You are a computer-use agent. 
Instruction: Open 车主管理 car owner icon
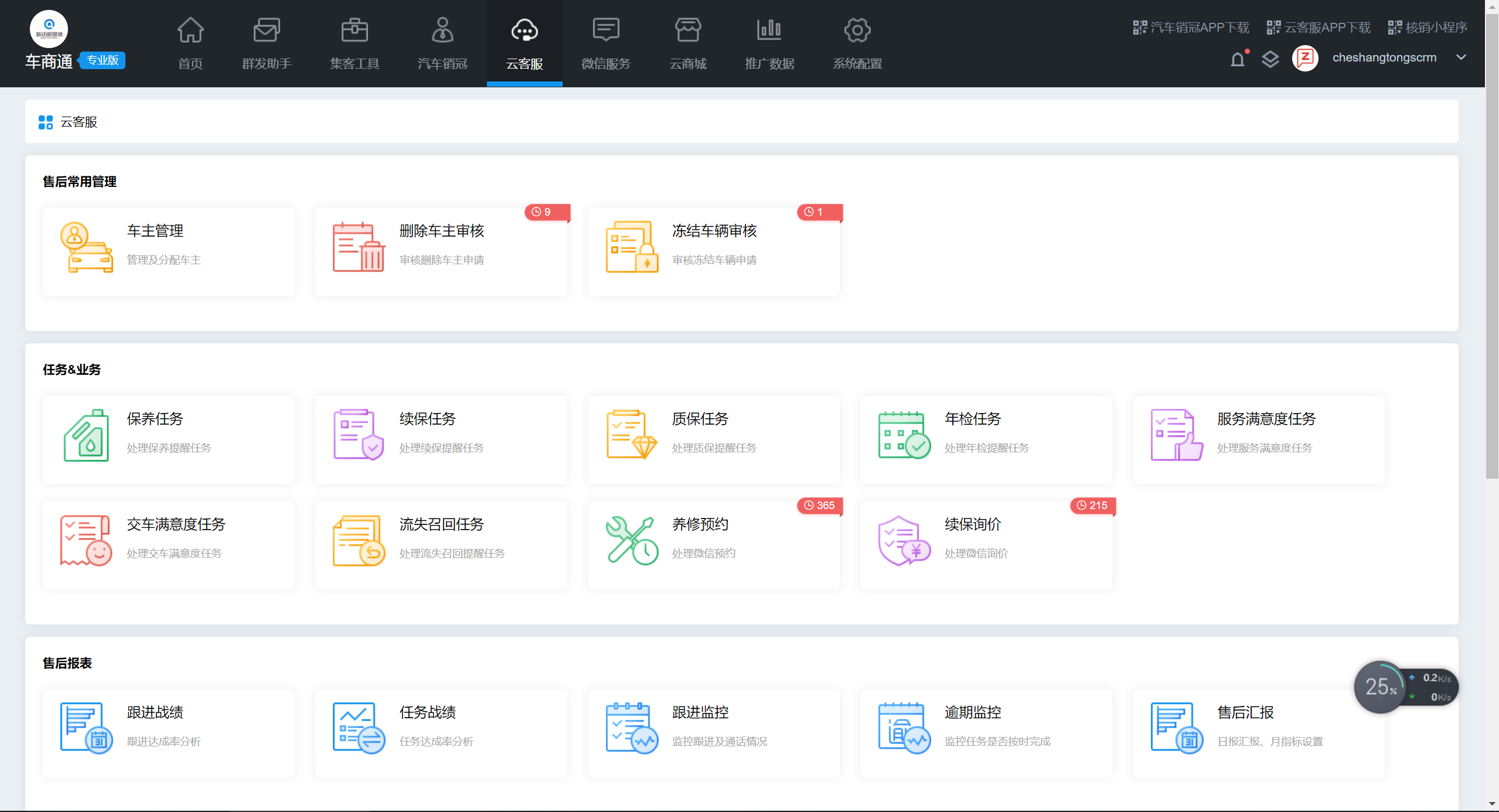click(86, 247)
